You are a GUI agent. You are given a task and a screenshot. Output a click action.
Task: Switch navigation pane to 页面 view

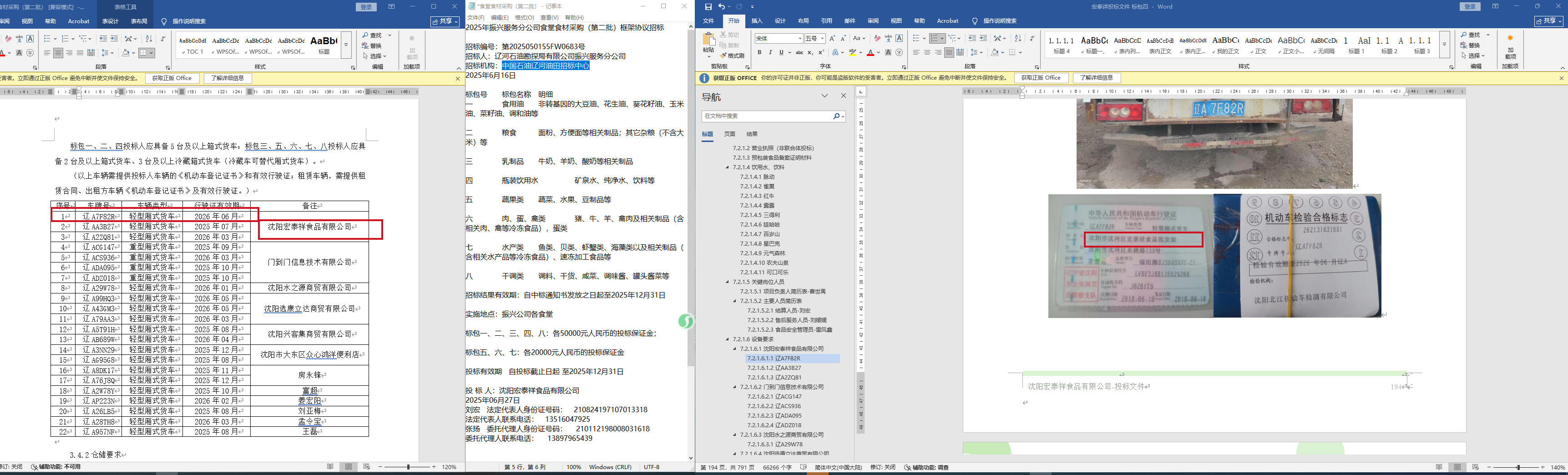tap(730, 134)
